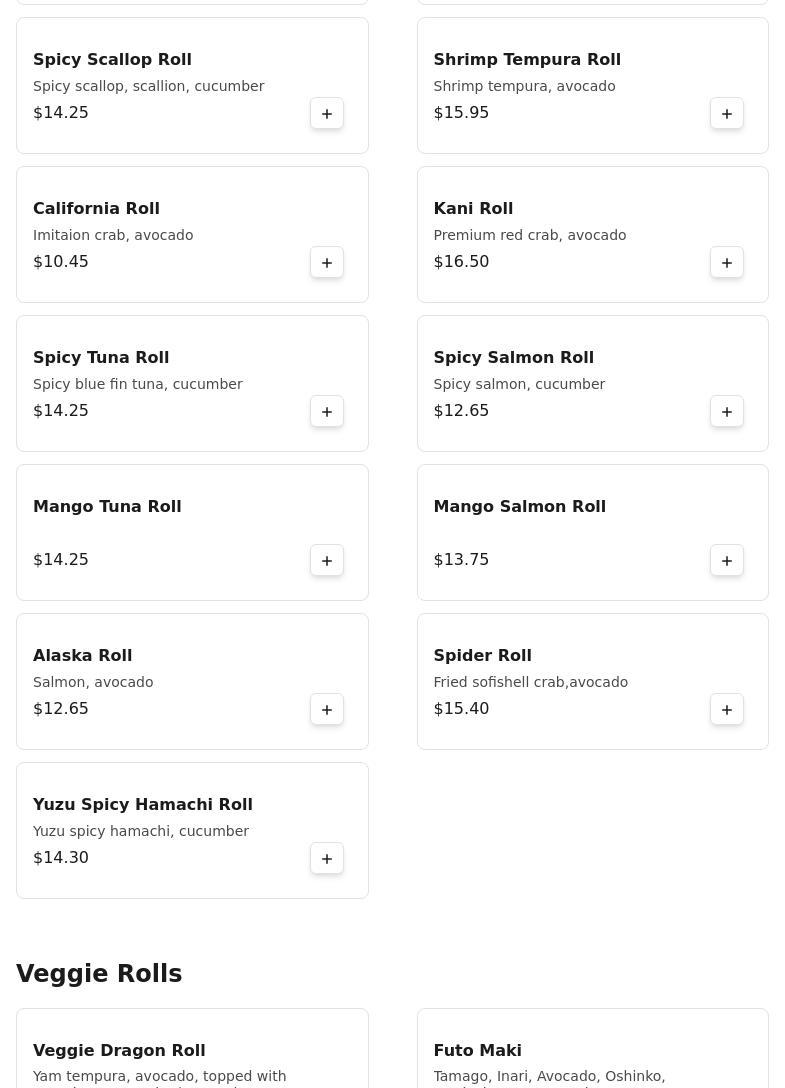Select the Alaska Roll $12.65 price
The height and width of the screenshot is (1088, 785).
pos(61,709)
